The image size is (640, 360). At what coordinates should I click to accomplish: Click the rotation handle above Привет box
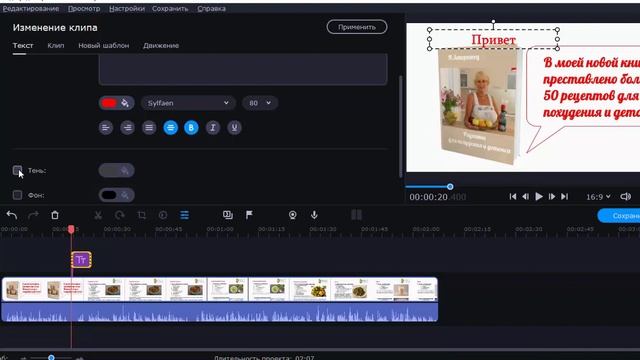pos(493,22)
